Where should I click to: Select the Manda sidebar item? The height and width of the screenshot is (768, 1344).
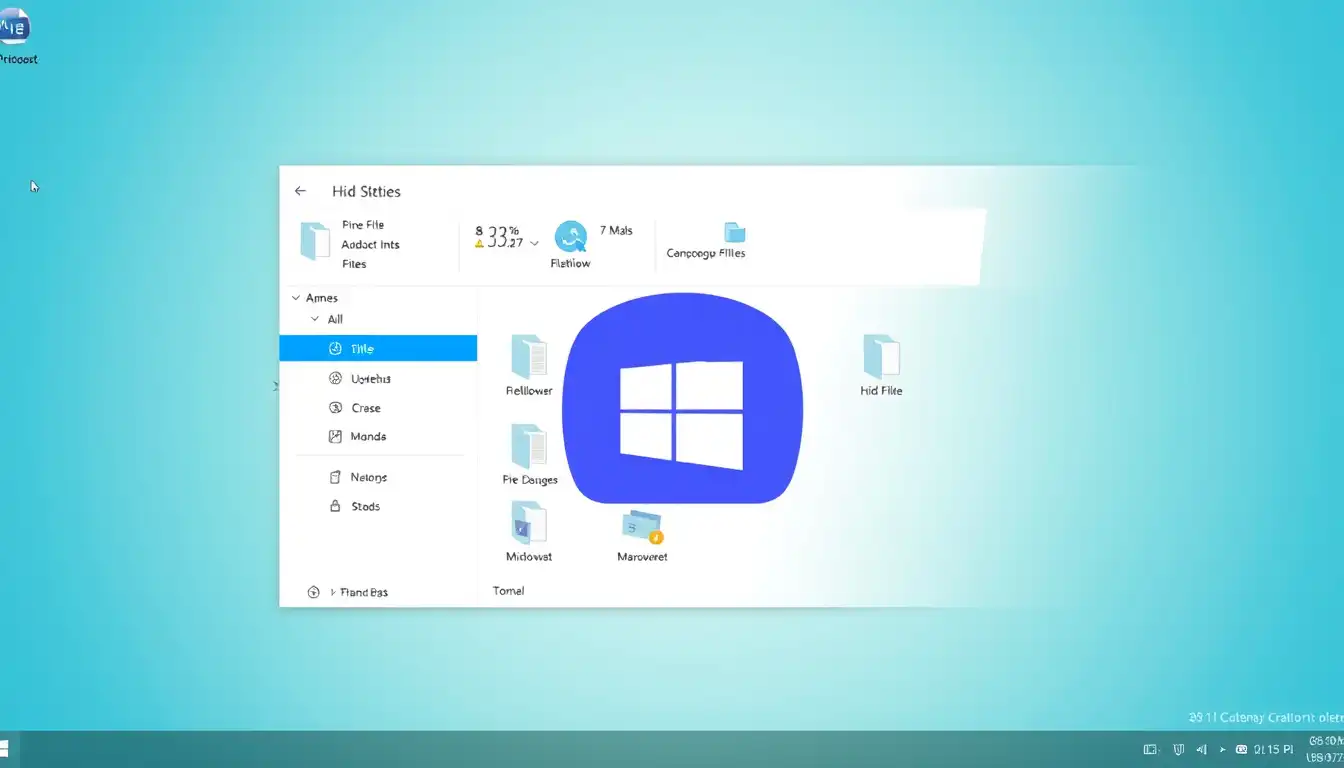378,437
